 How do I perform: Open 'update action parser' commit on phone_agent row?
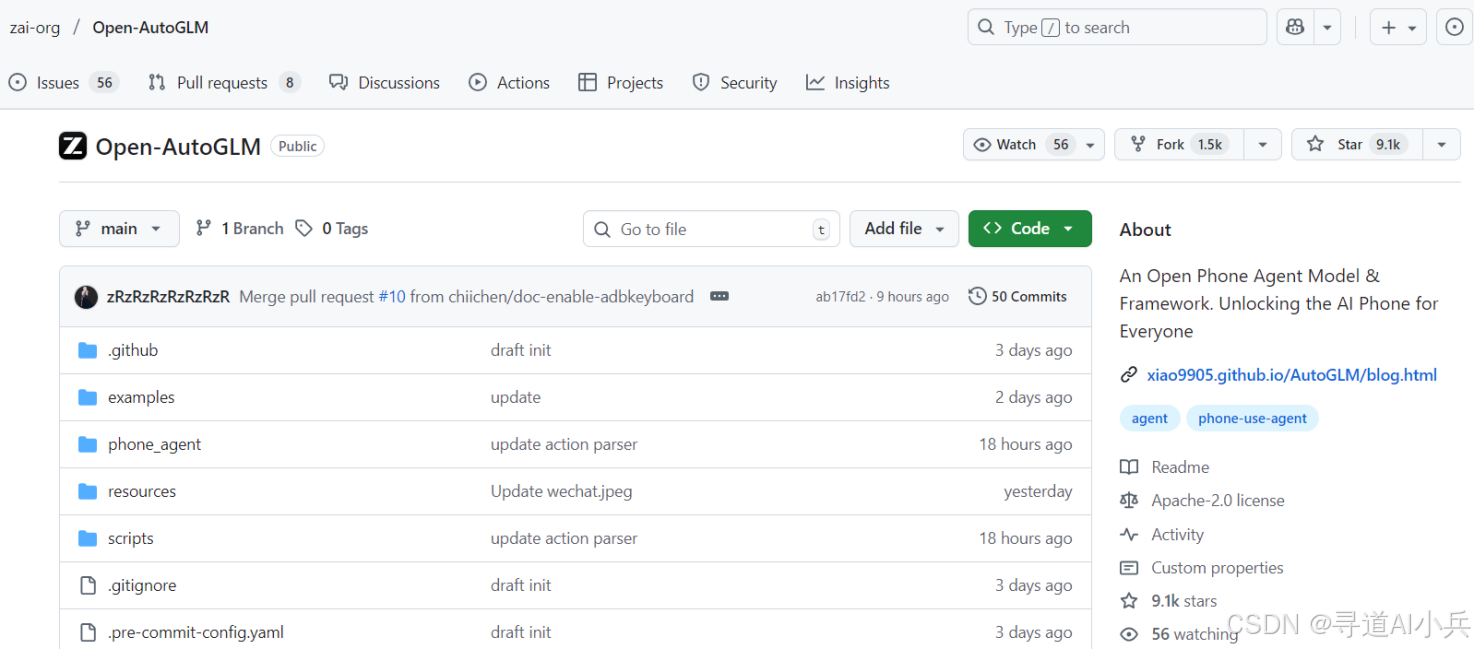(564, 444)
